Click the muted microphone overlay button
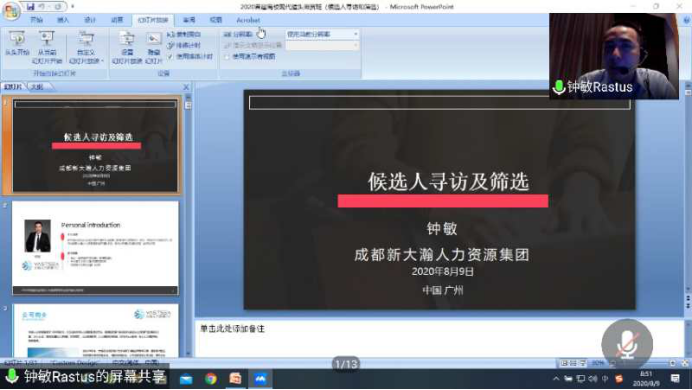The height and width of the screenshot is (390, 692). tap(627, 345)
